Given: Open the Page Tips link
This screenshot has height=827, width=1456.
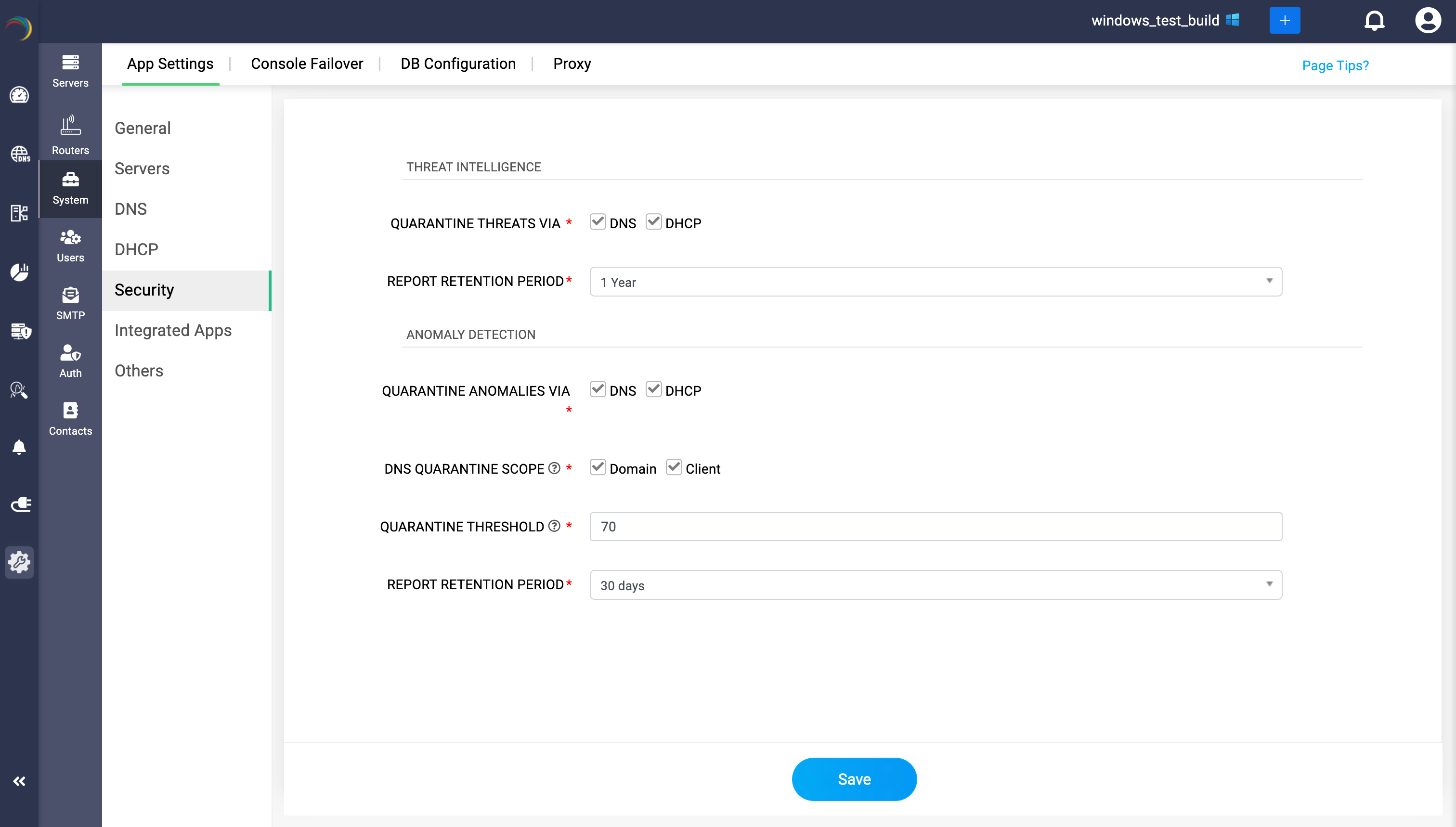Looking at the screenshot, I should click(1335, 65).
